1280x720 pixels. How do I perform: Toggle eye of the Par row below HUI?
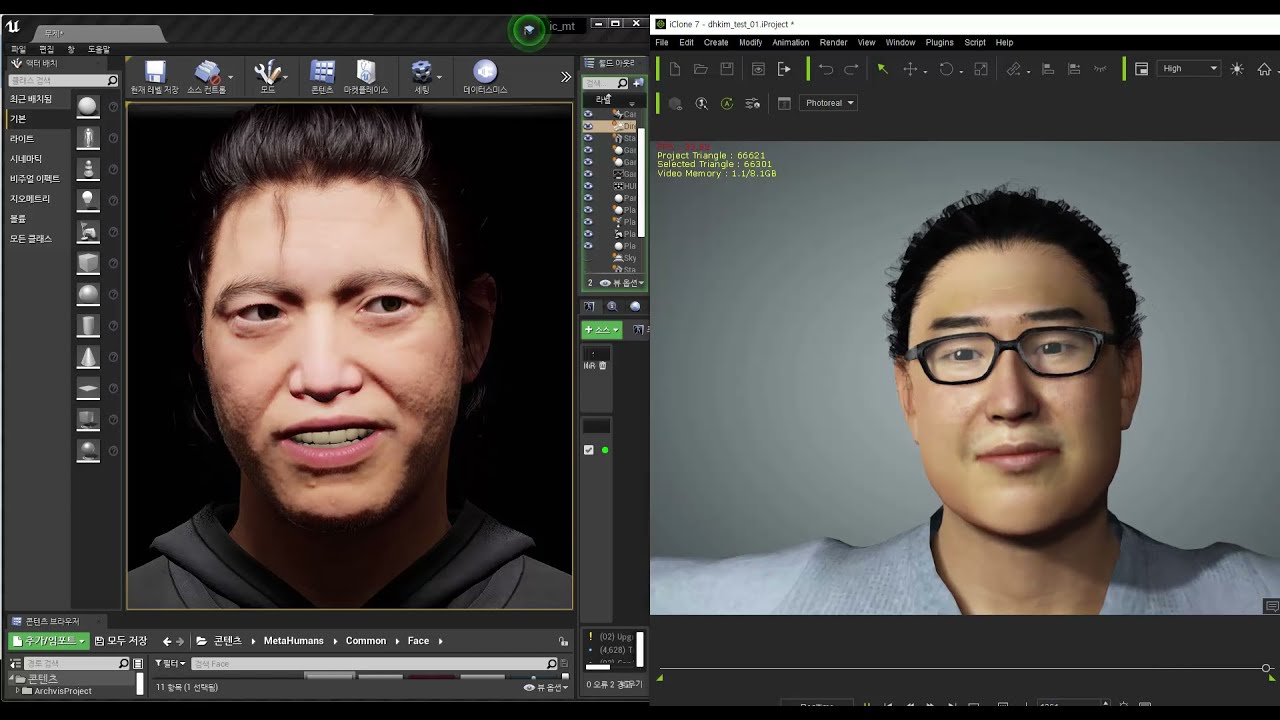588,198
